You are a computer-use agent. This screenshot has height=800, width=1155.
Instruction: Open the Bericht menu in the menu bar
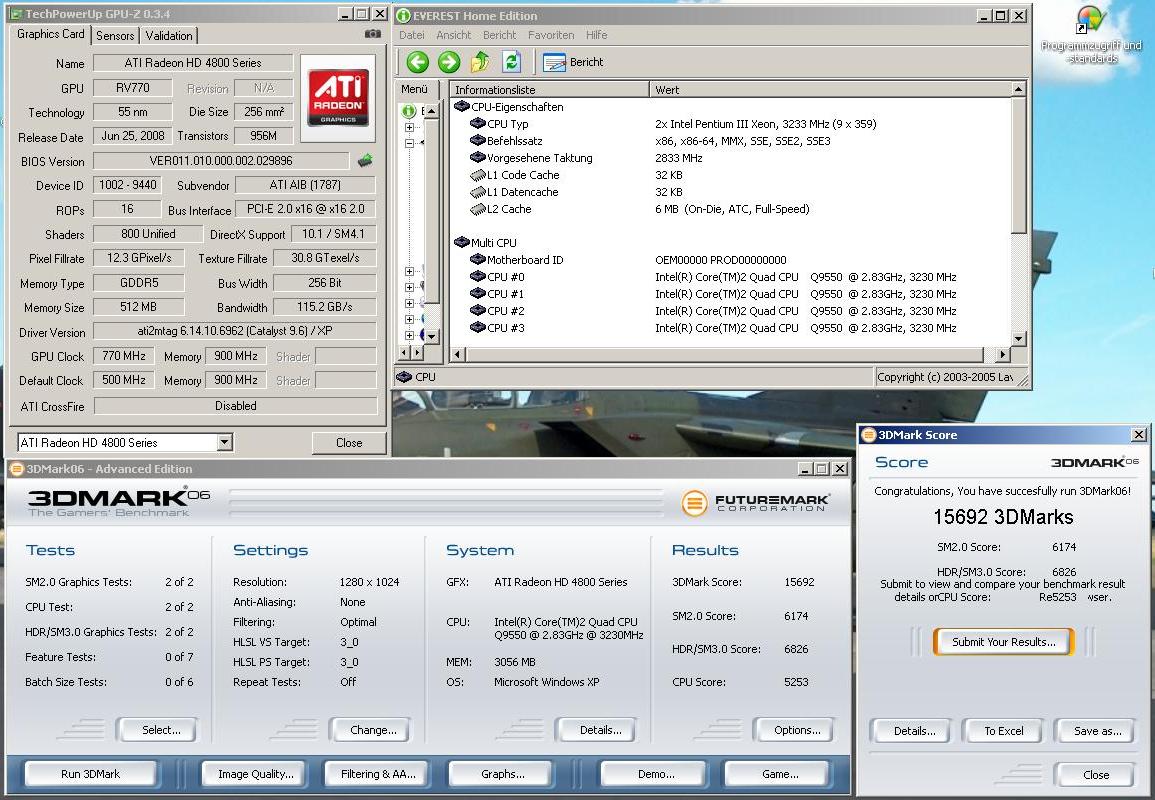point(499,35)
